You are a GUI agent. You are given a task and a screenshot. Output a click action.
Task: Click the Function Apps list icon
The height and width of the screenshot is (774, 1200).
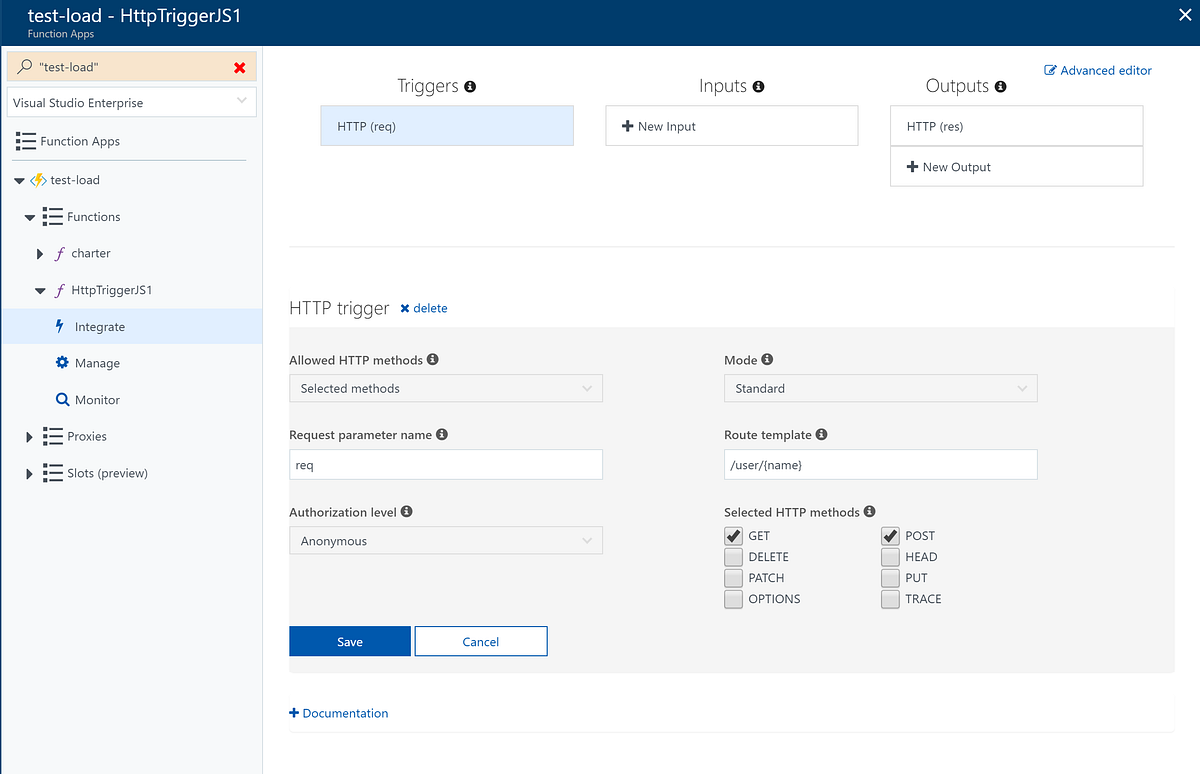point(26,141)
